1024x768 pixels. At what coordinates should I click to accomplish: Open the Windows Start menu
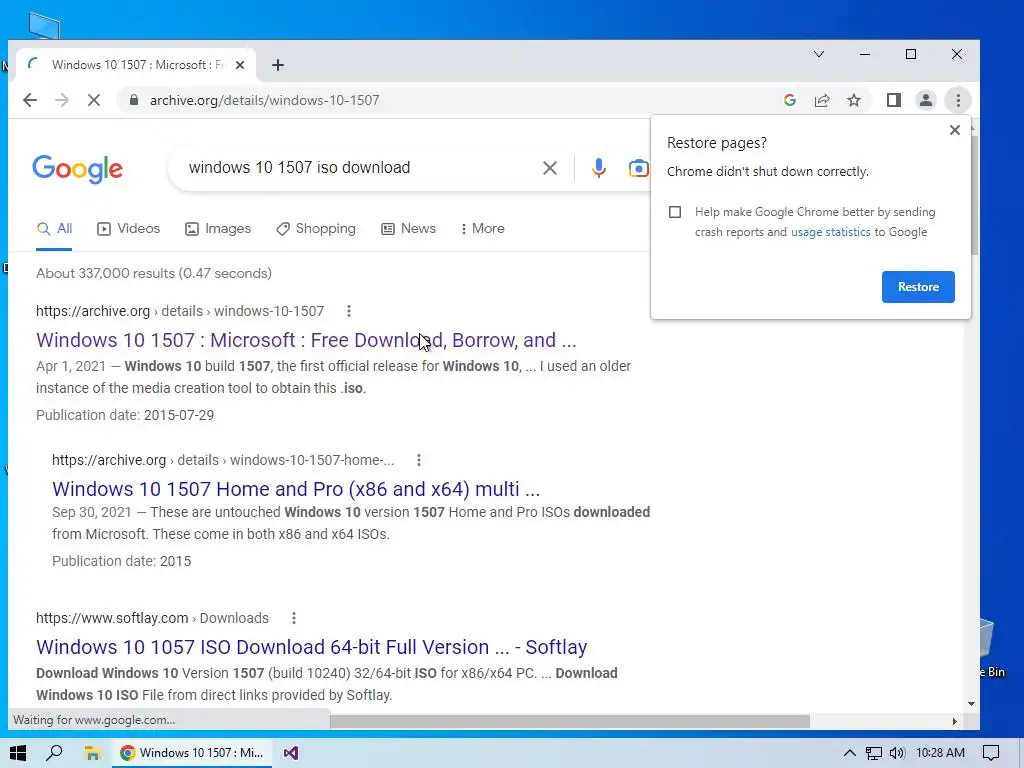point(18,753)
